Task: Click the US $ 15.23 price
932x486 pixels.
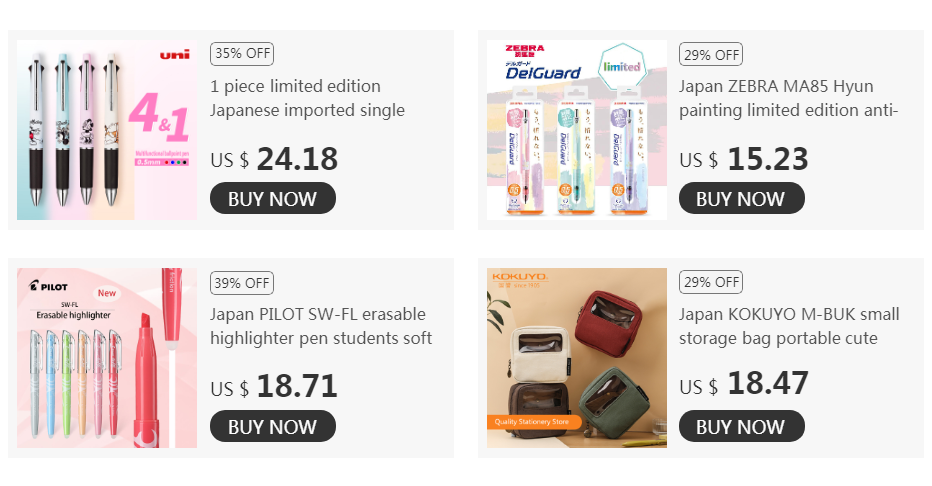Action: (744, 159)
